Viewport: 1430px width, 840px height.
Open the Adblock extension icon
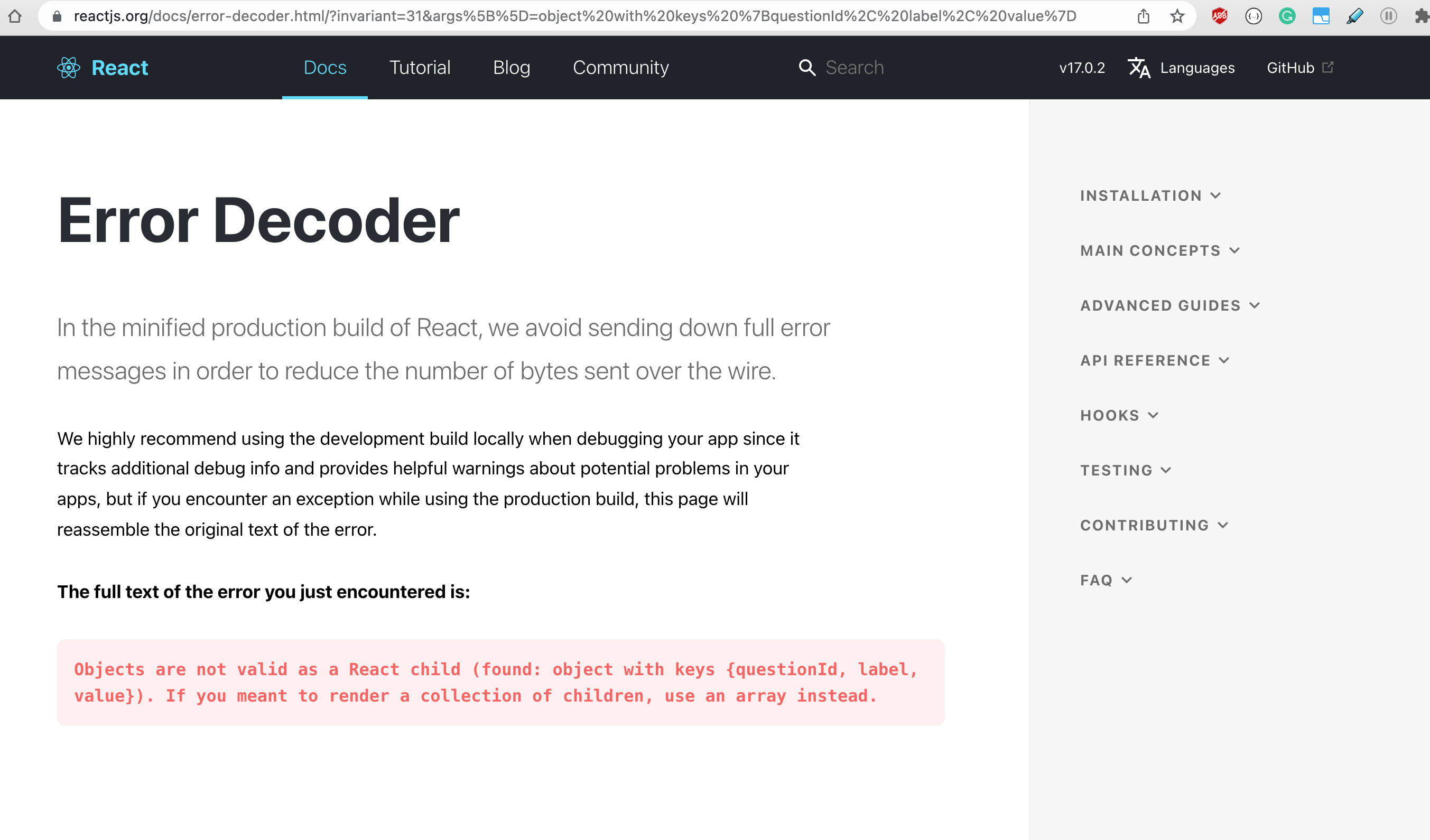coord(1220,16)
